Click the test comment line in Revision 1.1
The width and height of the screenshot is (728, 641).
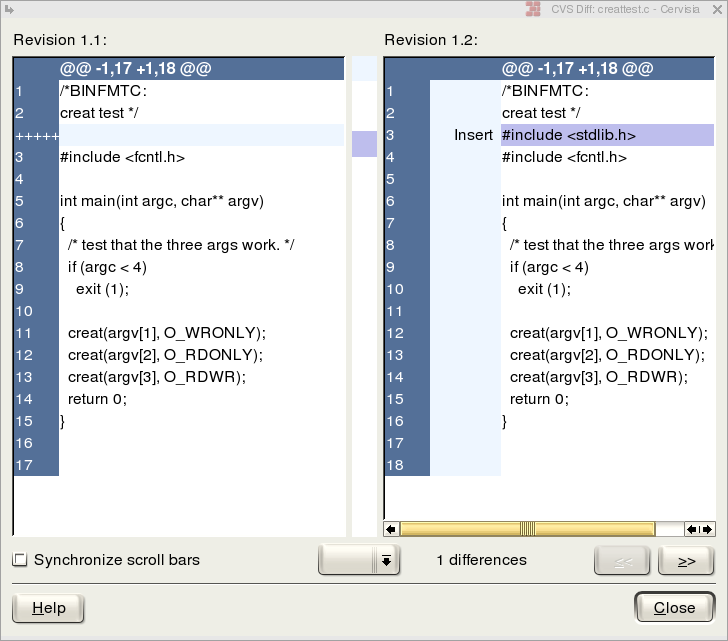(x=181, y=245)
